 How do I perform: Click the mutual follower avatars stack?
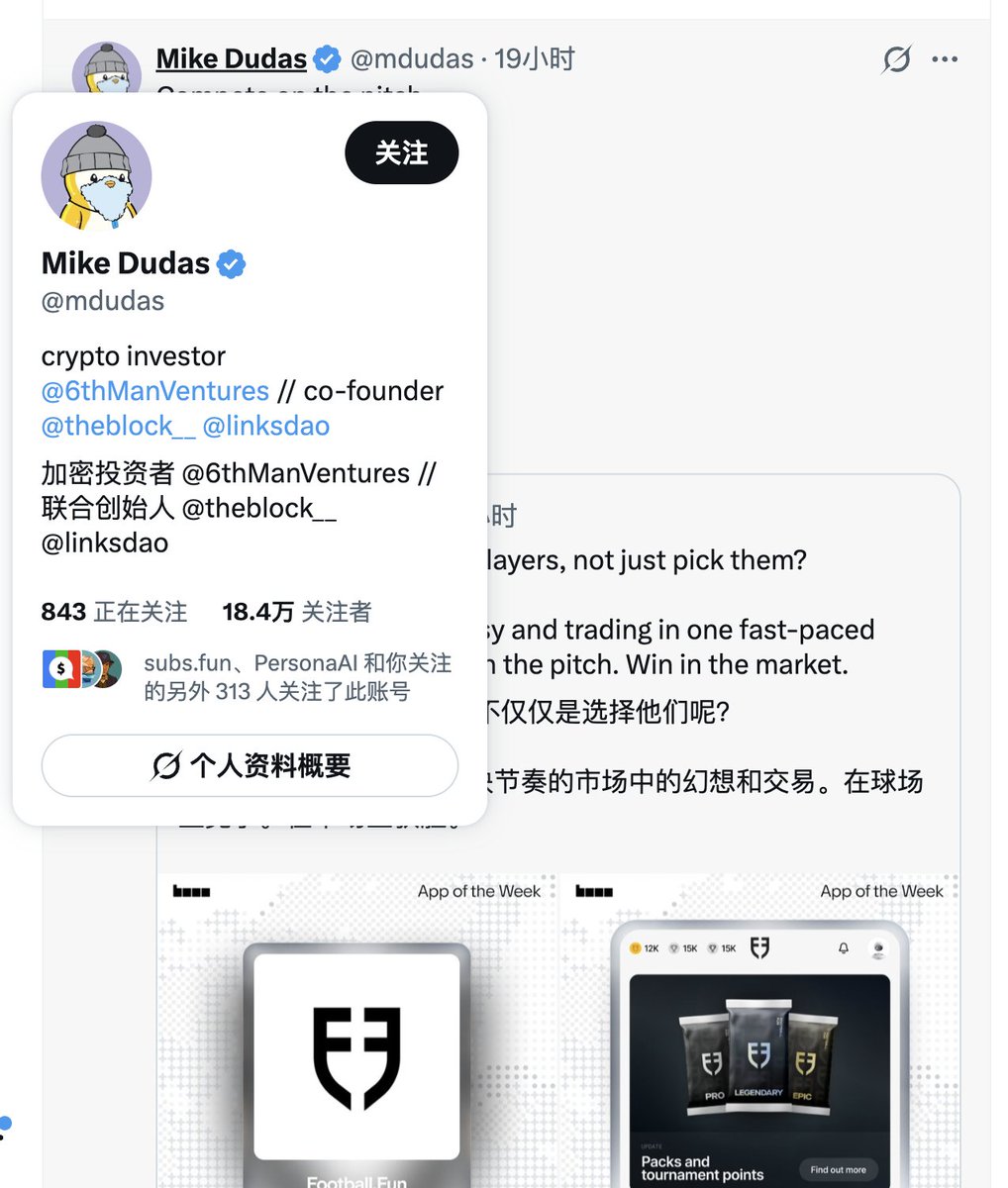click(x=82, y=670)
